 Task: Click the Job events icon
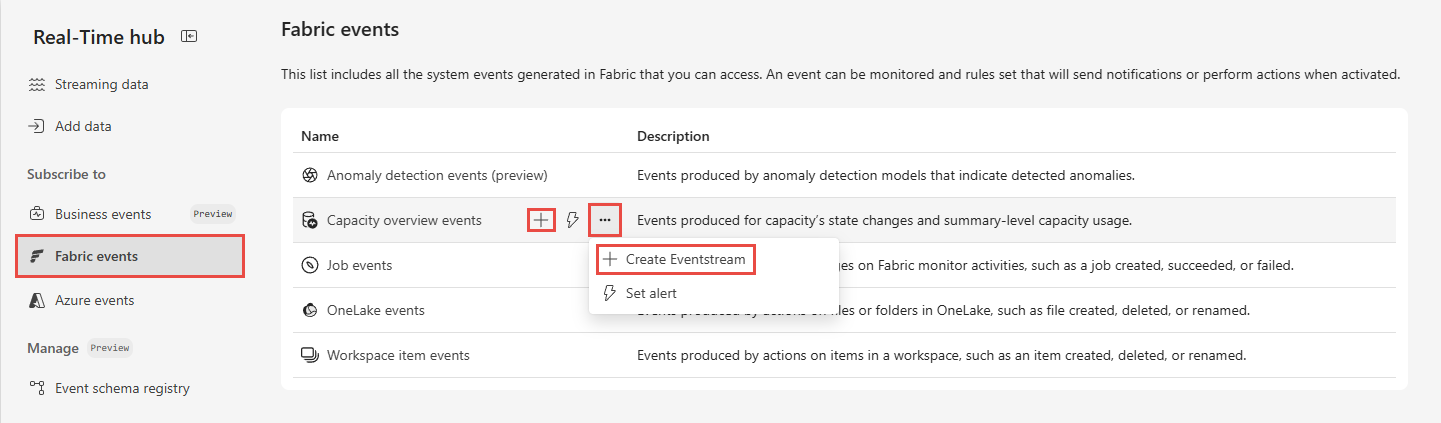tap(310, 265)
